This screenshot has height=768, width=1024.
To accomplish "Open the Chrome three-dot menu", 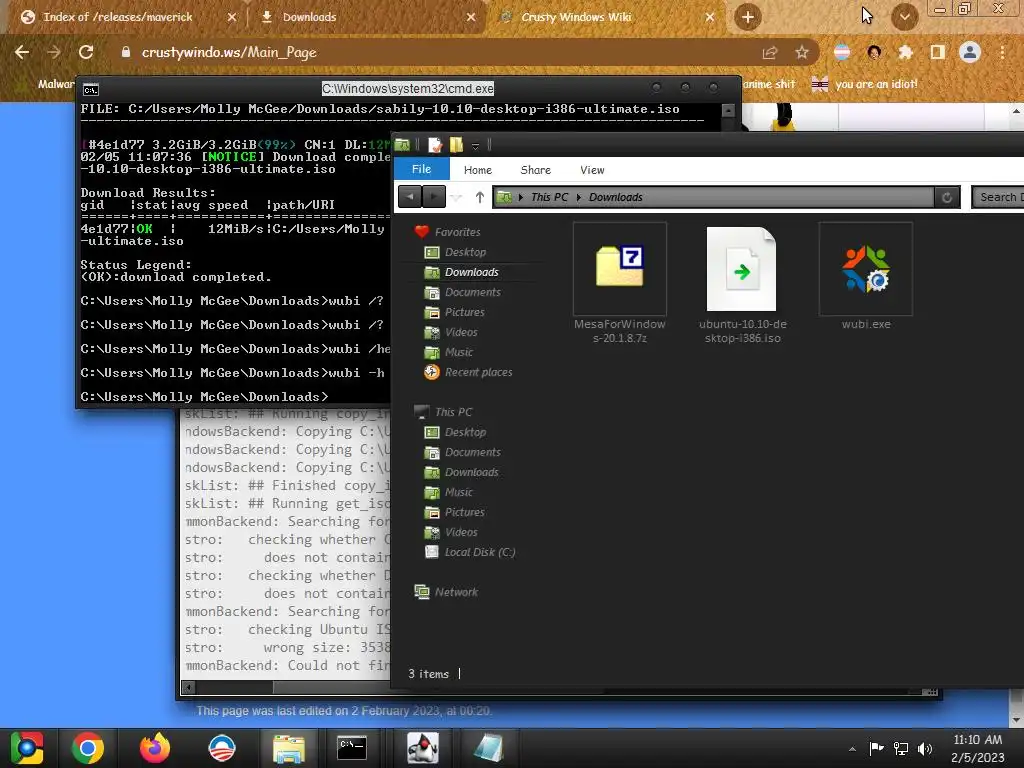I will point(1002,52).
